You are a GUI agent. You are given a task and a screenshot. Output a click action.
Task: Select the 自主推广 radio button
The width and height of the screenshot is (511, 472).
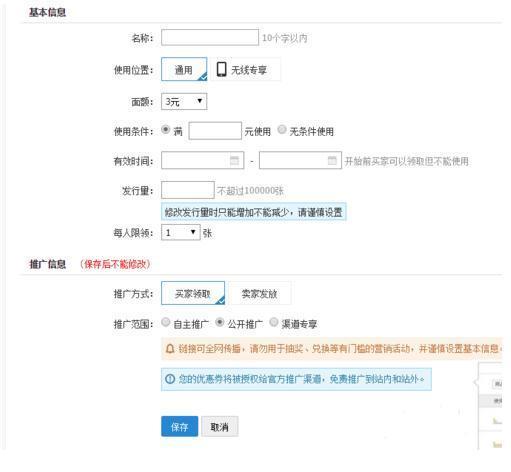(166, 322)
